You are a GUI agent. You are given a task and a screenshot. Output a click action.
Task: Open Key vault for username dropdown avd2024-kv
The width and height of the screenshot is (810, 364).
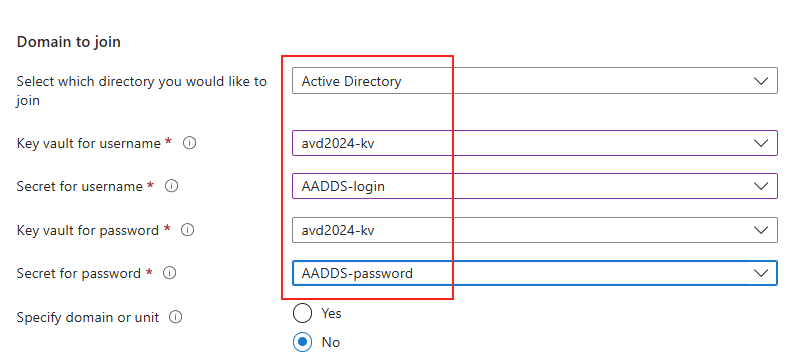[x=535, y=143]
